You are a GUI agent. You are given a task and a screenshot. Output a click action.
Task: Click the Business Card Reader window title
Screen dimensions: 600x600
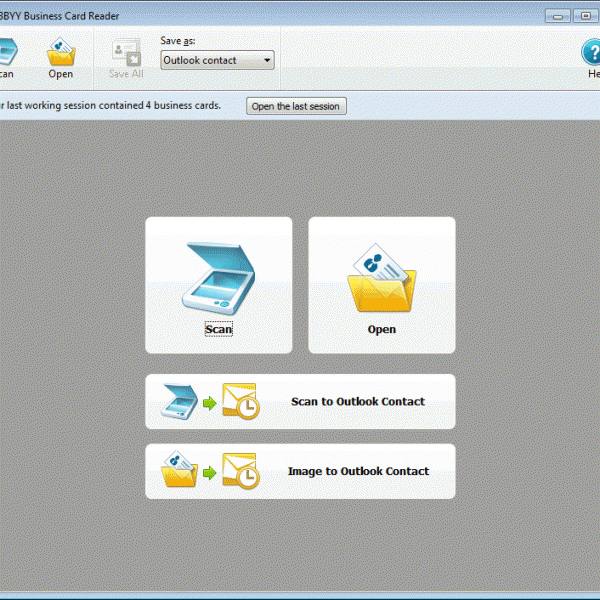point(59,16)
